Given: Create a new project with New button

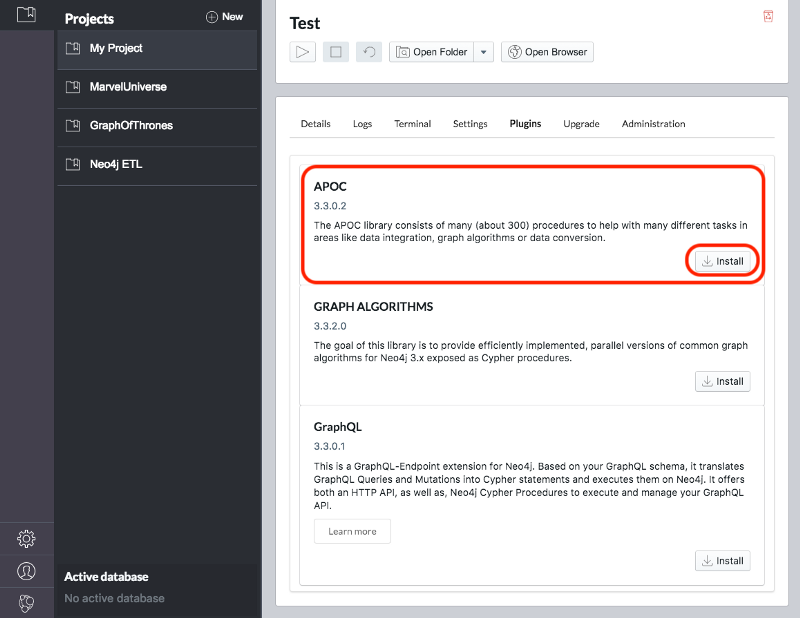Looking at the screenshot, I should tap(224, 17).
